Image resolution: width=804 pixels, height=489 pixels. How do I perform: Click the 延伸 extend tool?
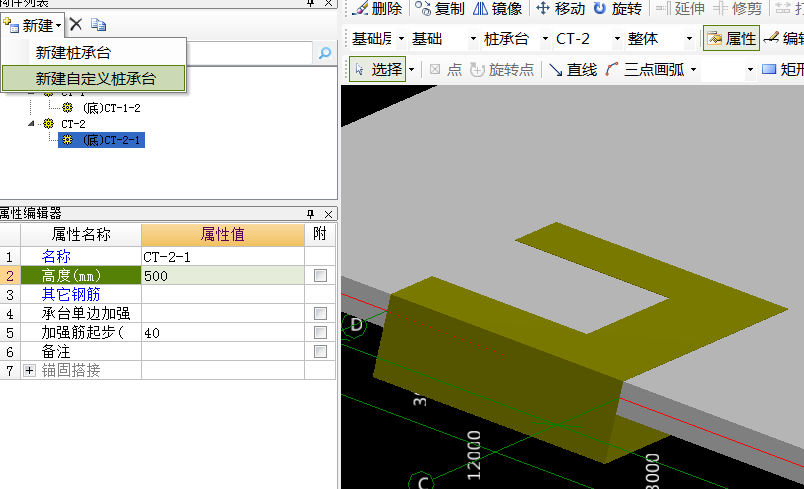680,8
